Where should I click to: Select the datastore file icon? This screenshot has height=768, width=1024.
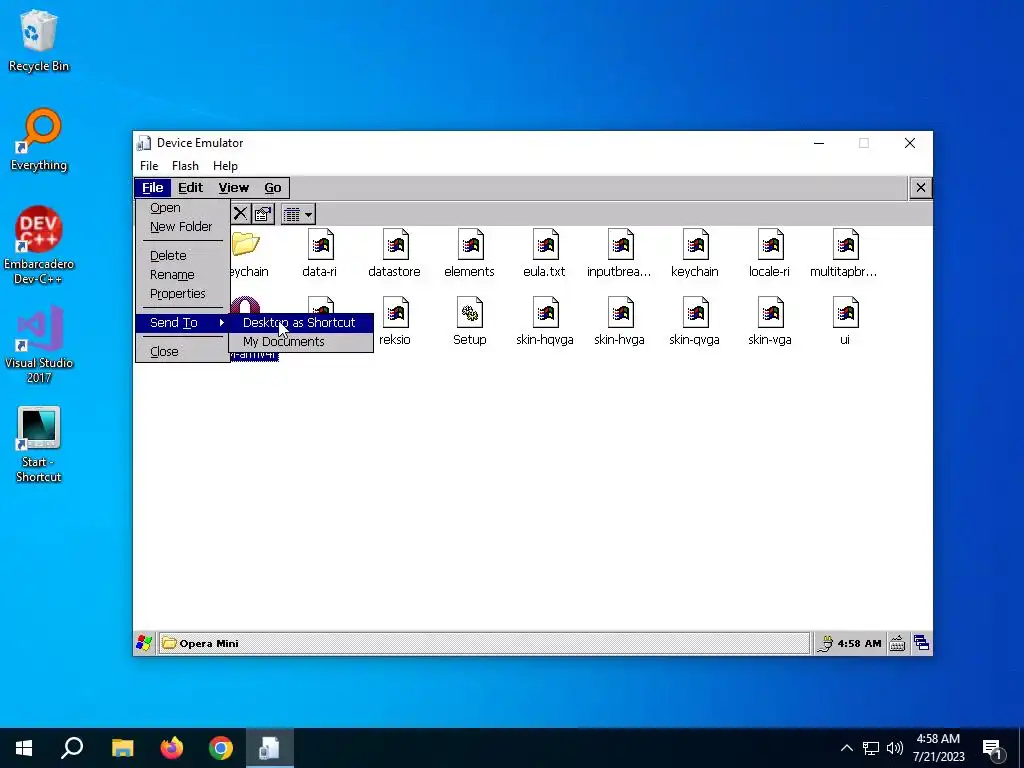click(x=395, y=245)
